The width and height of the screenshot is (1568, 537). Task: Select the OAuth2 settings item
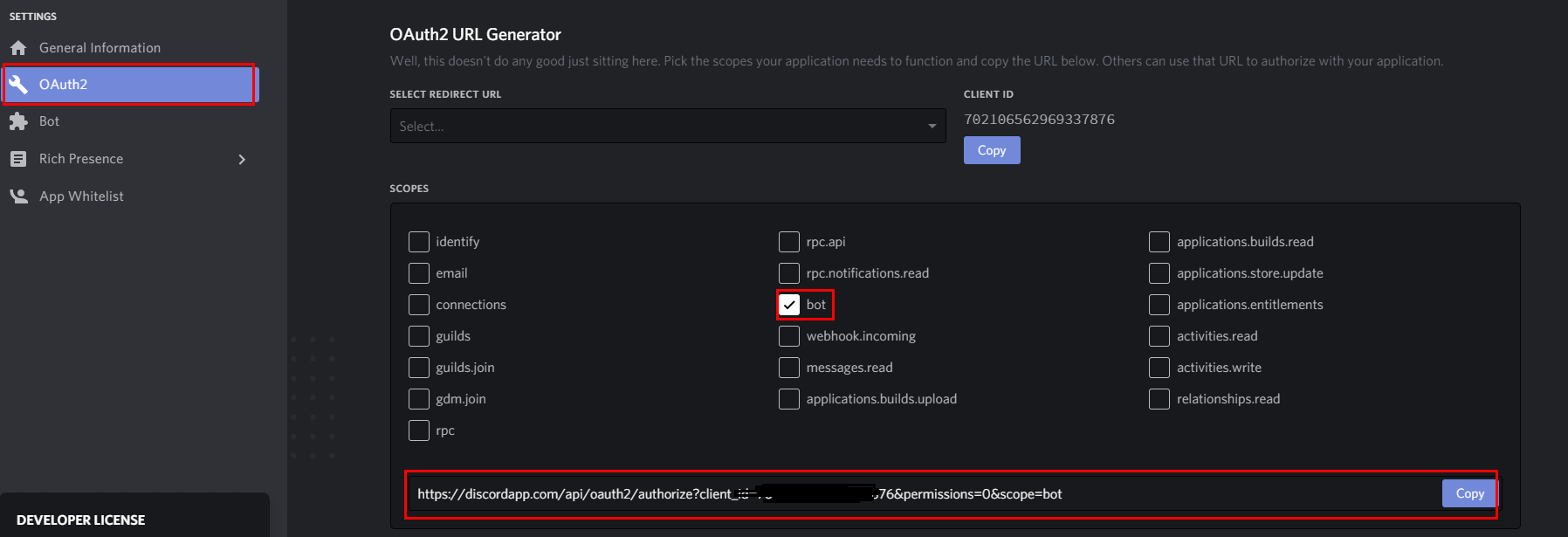(130, 85)
